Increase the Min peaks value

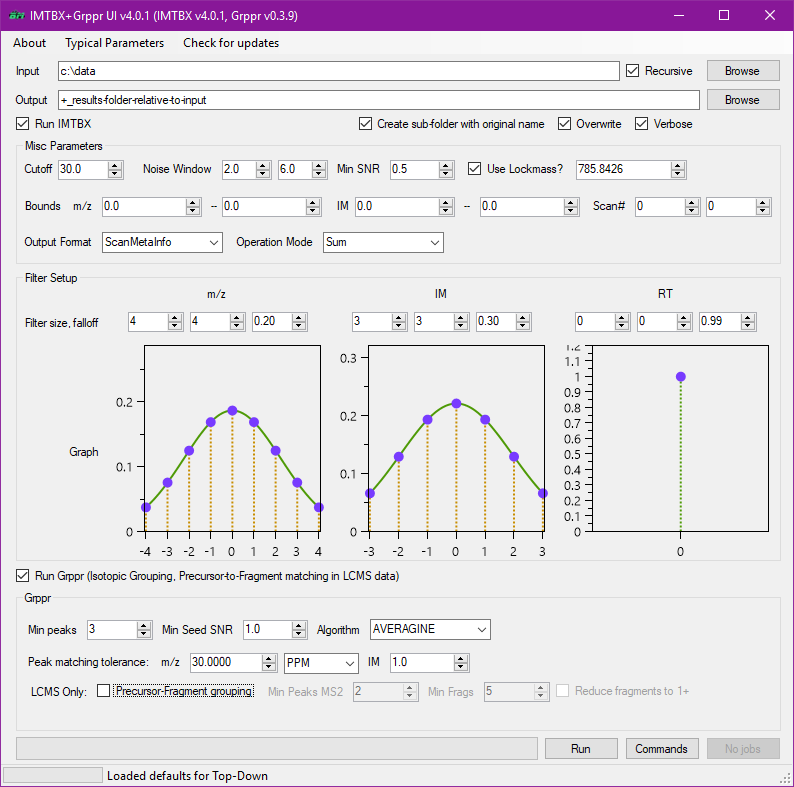coord(144,625)
